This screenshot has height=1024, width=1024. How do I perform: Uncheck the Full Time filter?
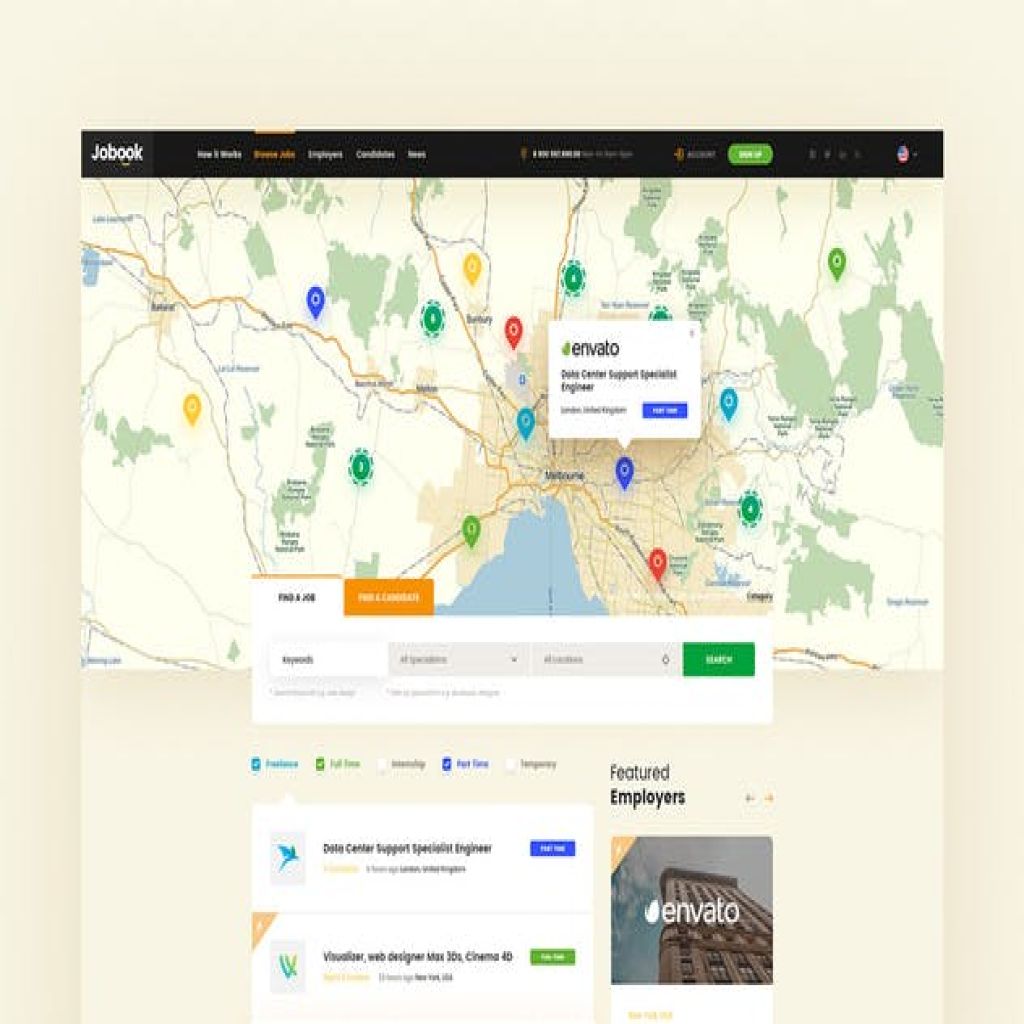coord(320,764)
